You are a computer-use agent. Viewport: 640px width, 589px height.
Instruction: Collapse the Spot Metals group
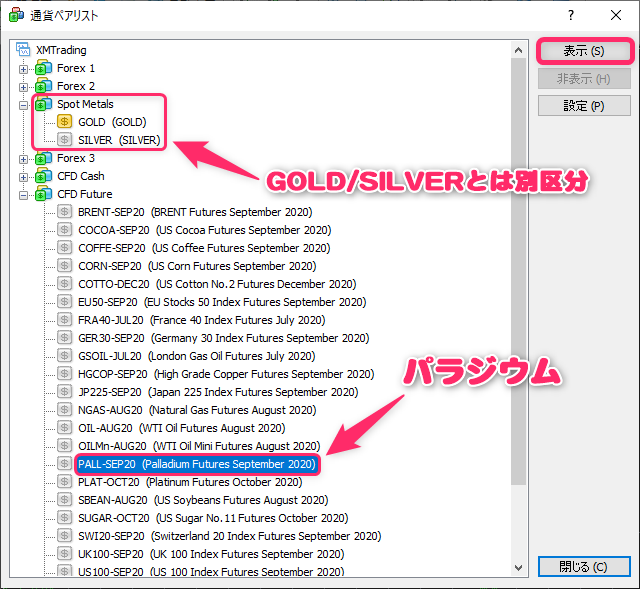[x=23, y=105]
